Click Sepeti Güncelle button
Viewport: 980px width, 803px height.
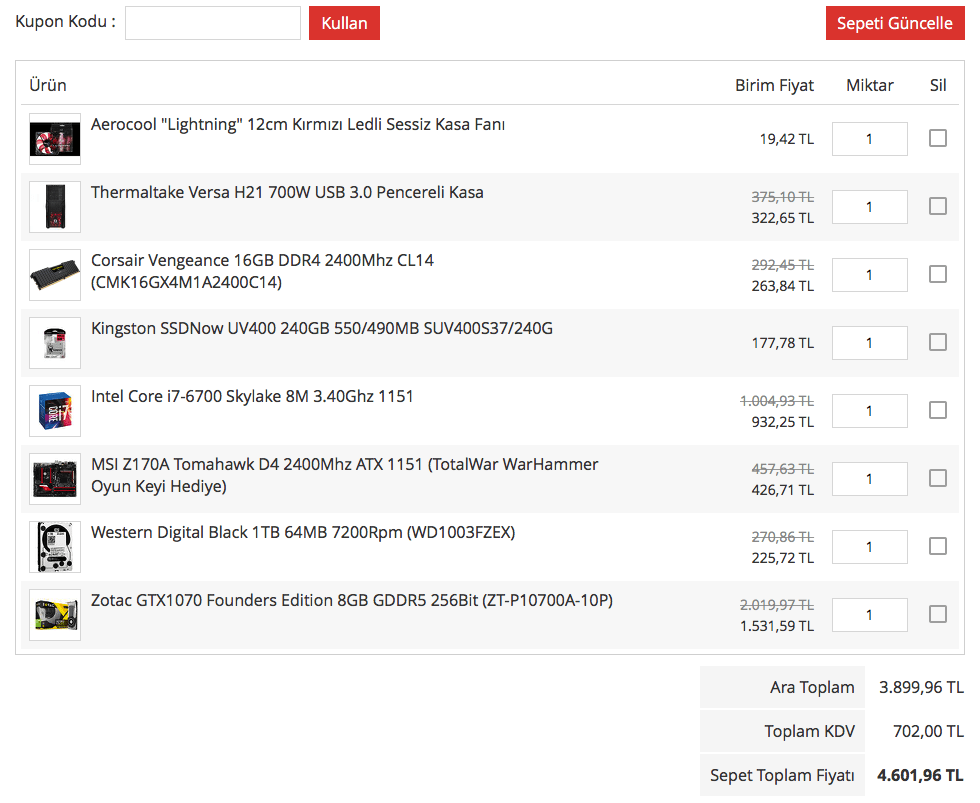point(895,23)
